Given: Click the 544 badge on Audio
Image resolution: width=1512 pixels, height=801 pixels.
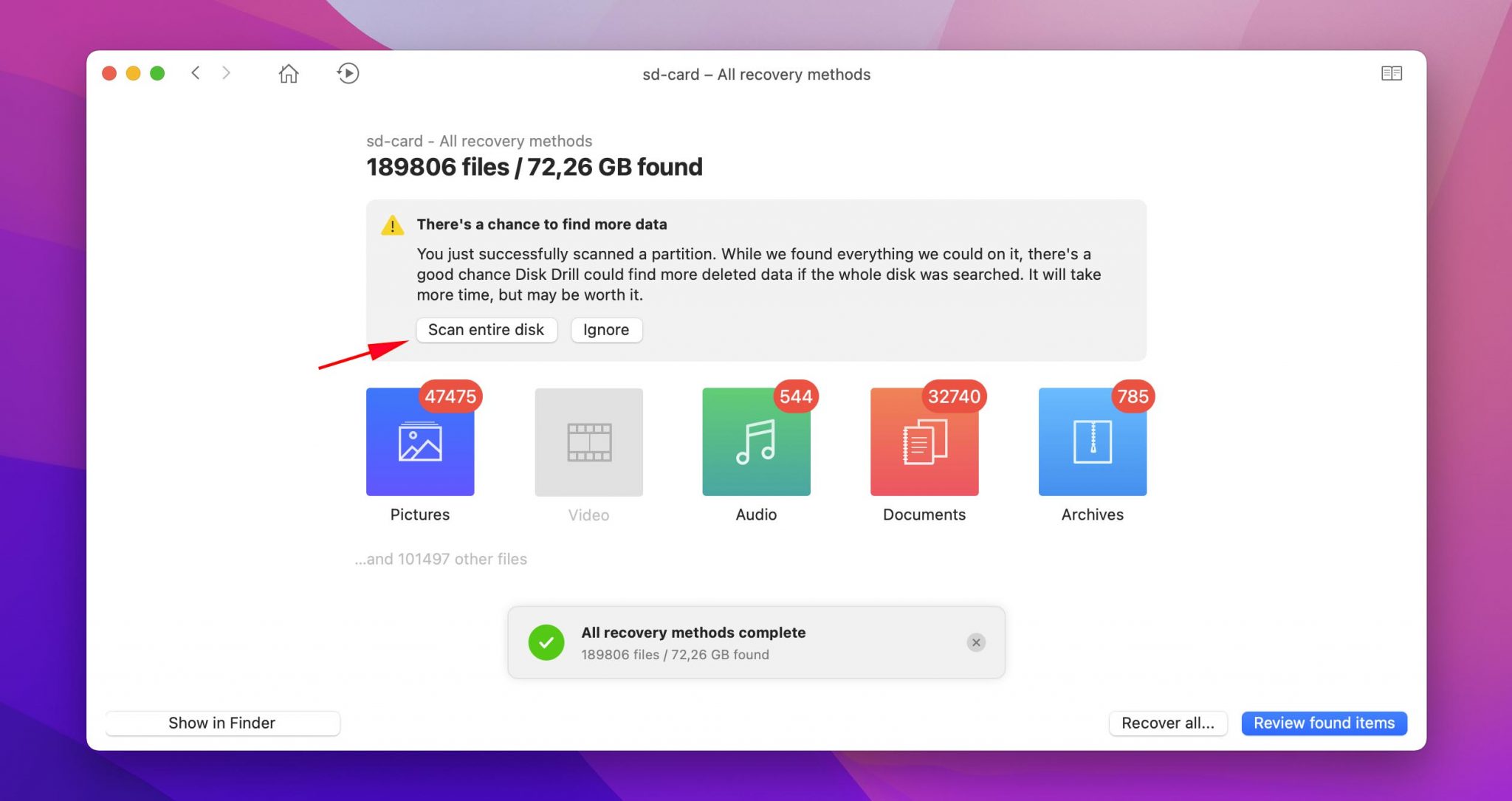Looking at the screenshot, I should click(796, 396).
